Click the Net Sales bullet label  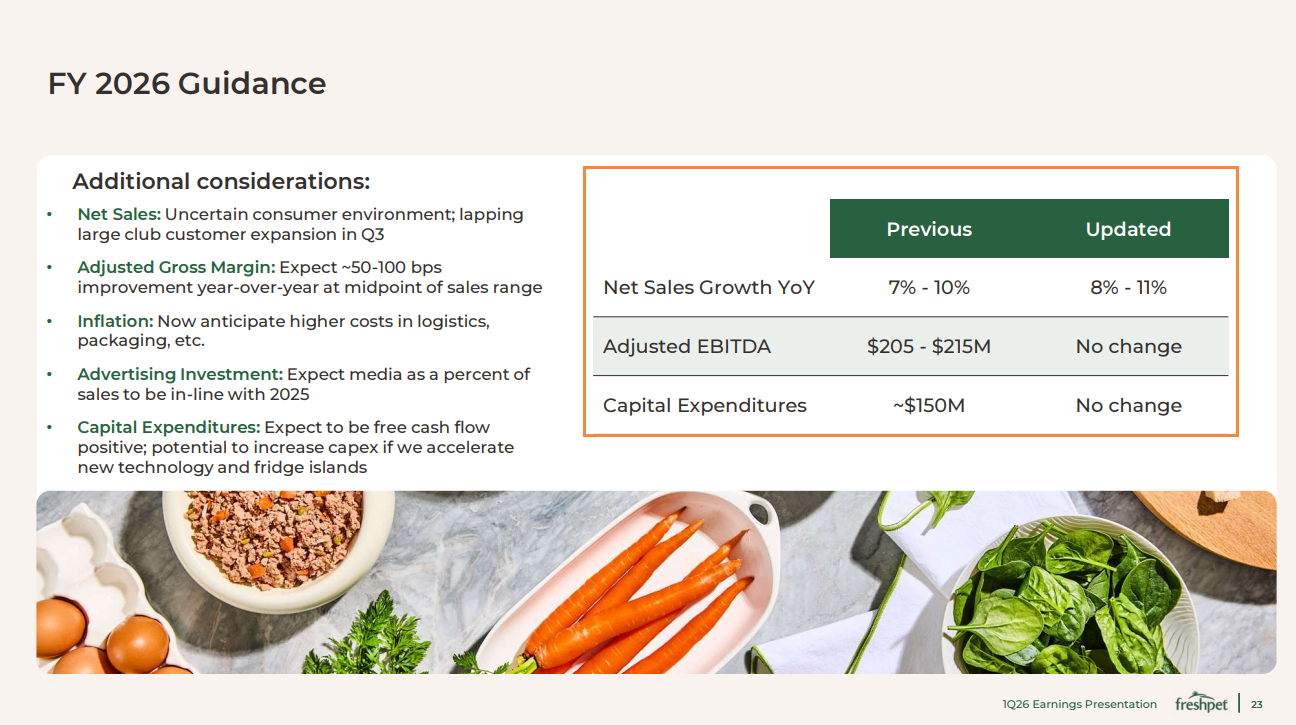119,214
